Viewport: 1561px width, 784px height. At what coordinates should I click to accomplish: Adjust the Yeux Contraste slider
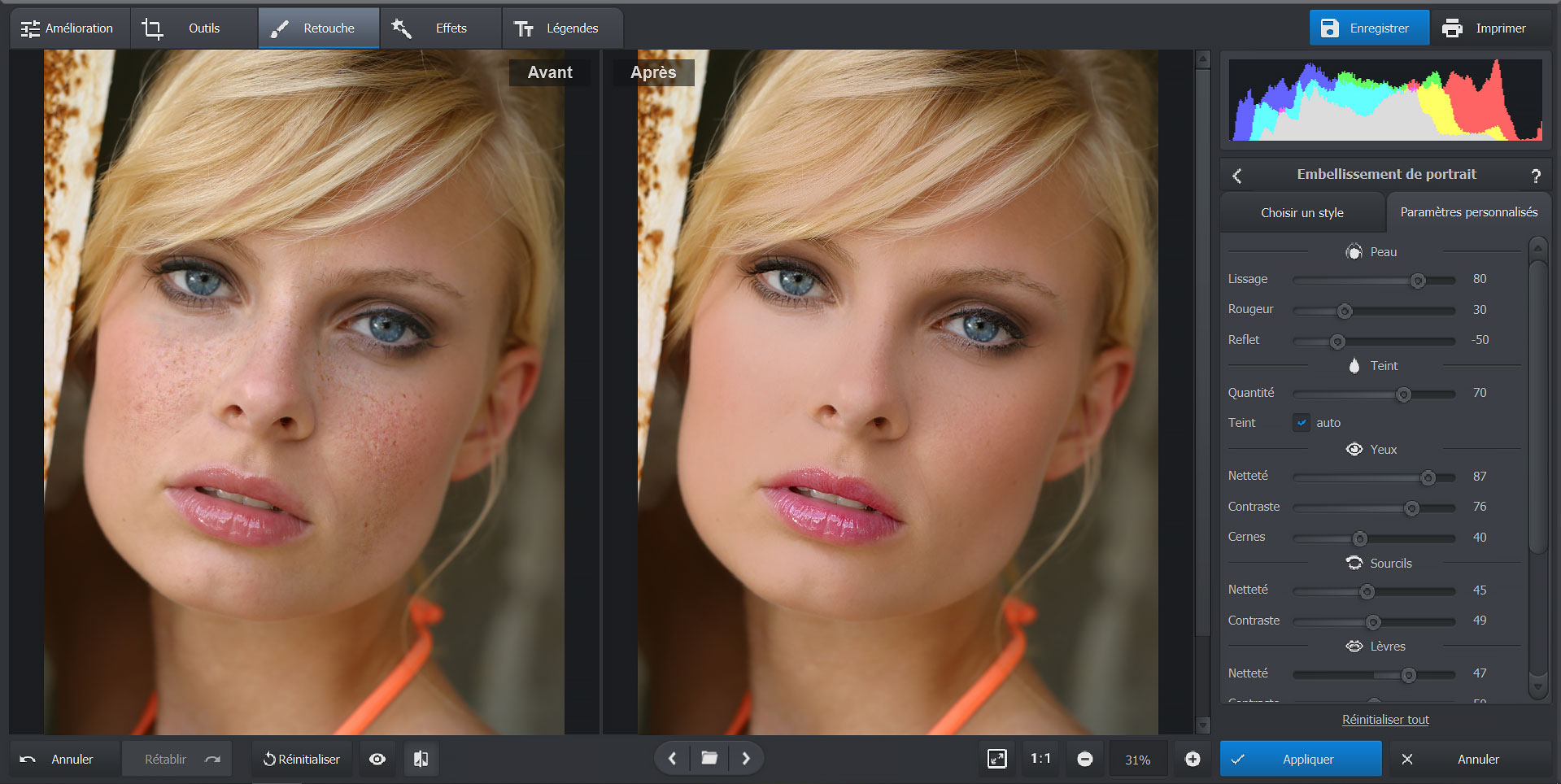pos(1374,508)
